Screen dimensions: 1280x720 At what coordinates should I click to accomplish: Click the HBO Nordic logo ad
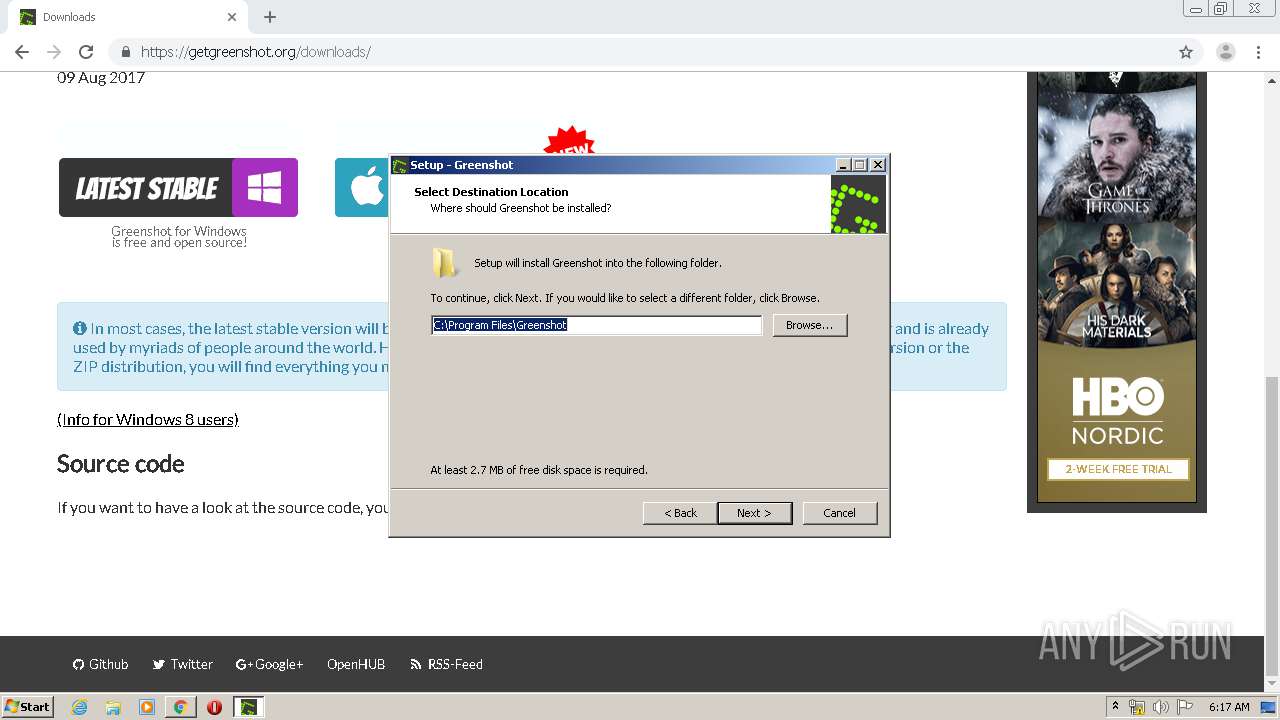pyautogui.click(x=1117, y=411)
